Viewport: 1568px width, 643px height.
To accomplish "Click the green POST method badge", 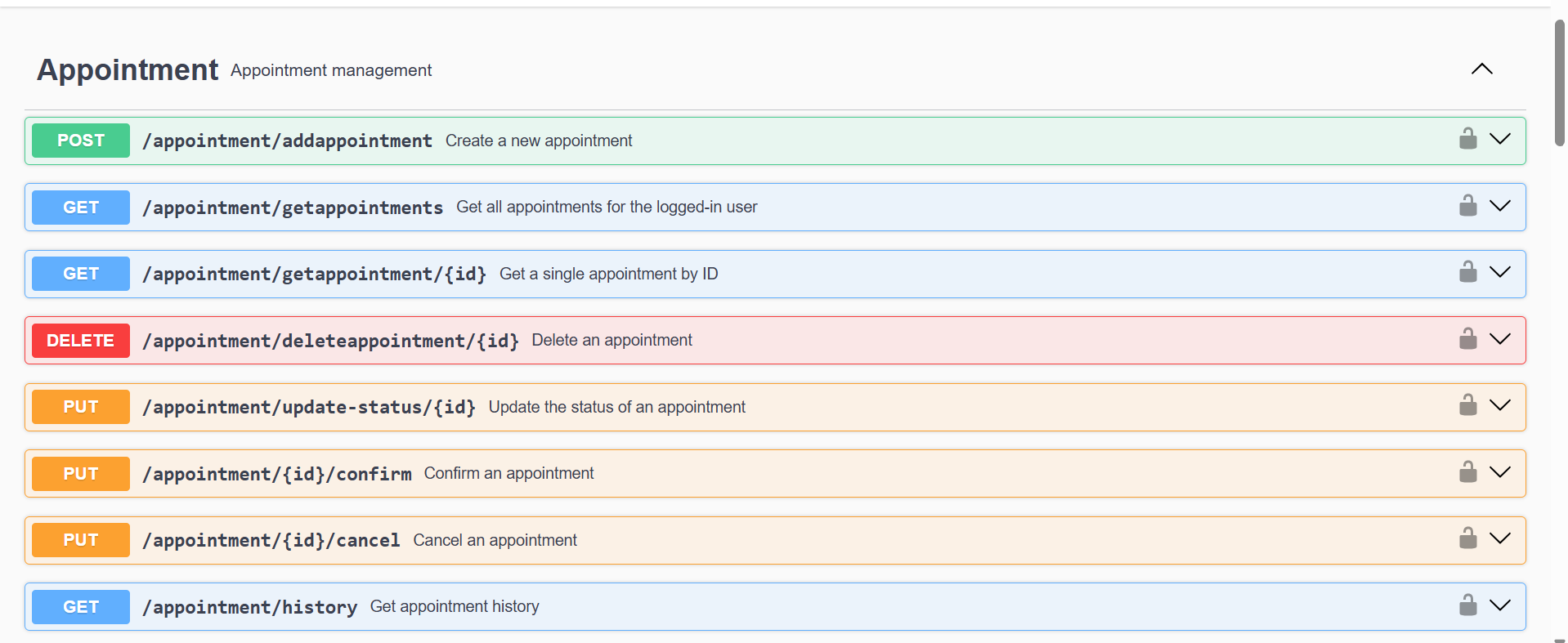I will pos(81,141).
